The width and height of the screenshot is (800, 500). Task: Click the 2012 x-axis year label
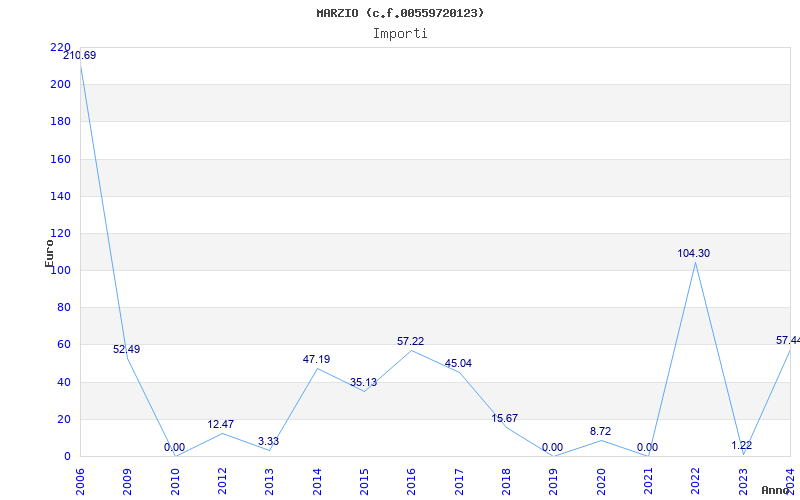[222, 482]
